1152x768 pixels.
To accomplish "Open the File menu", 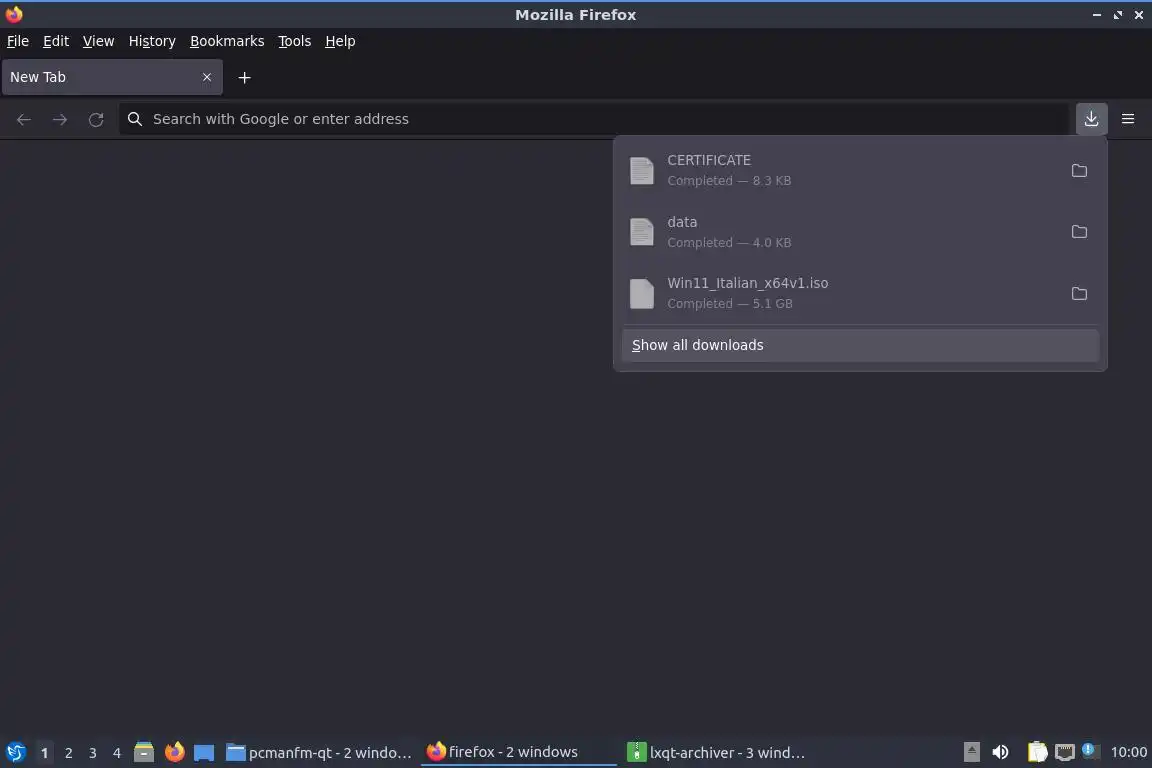I will pyautogui.click(x=18, y=41).
